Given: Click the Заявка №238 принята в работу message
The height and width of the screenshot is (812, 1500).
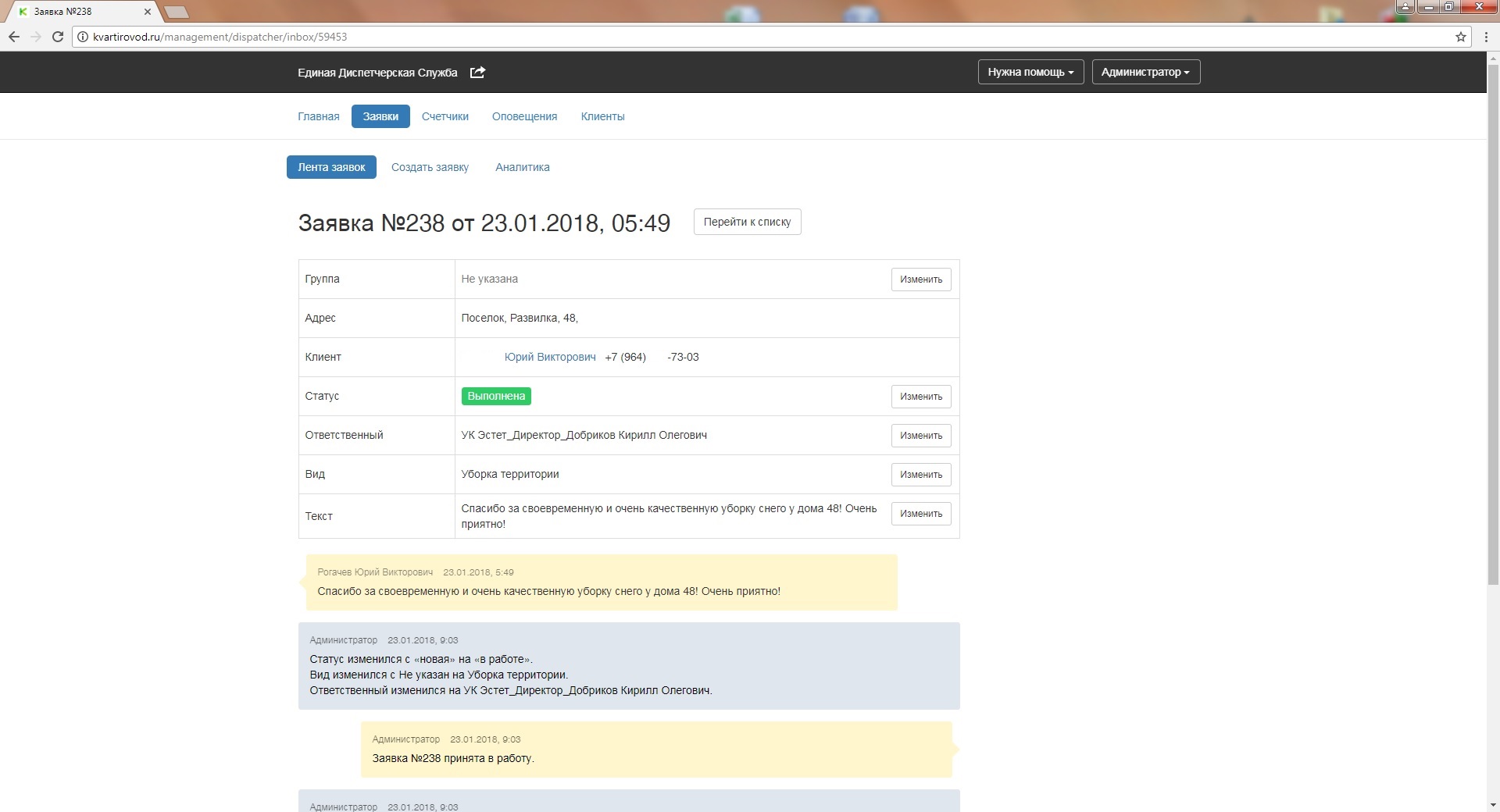Looking at the screenshot, I should [453, 758].
